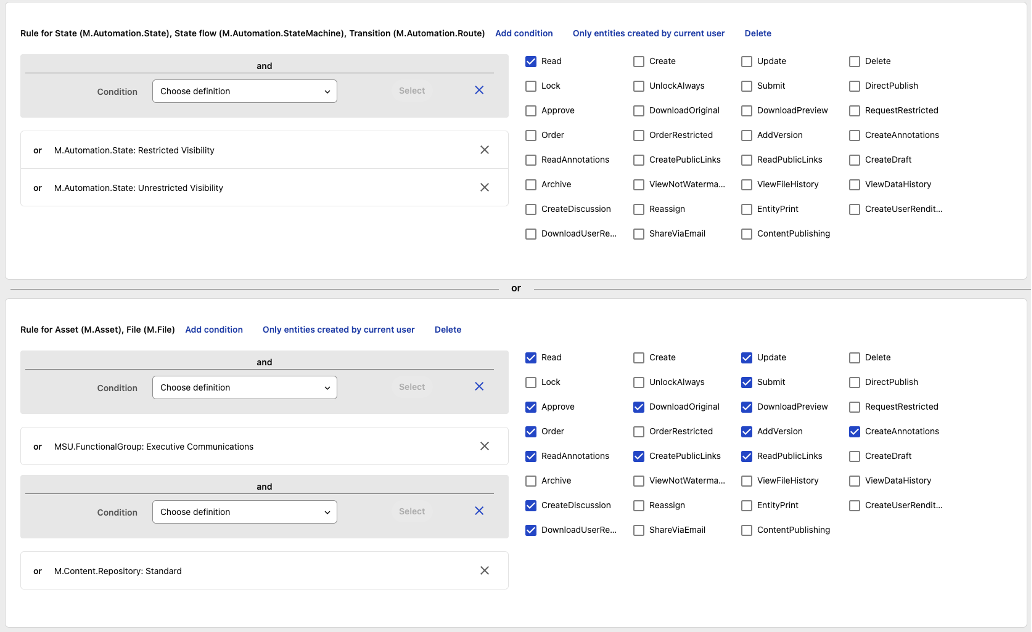Enable Archive permission in State rule
The image size is (1032, 632).
531,184
